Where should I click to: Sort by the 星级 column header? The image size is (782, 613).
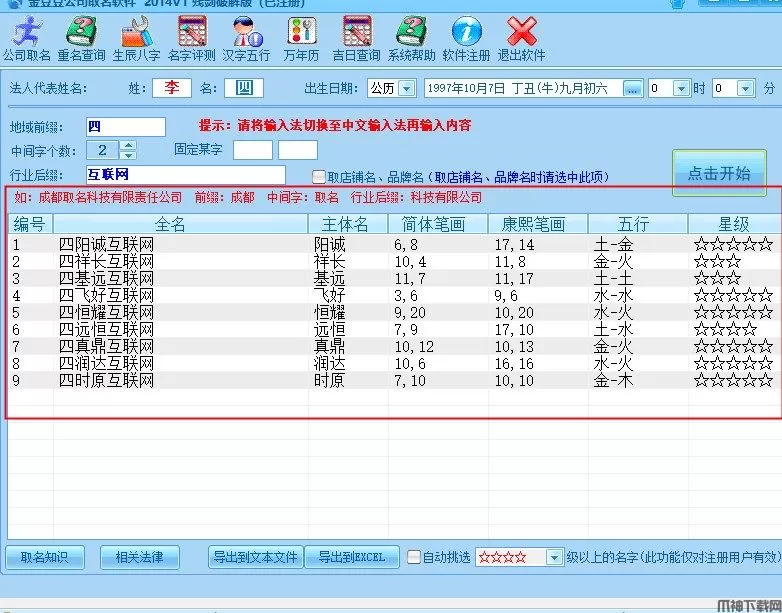pyautogui.click(x=734, y=224)
